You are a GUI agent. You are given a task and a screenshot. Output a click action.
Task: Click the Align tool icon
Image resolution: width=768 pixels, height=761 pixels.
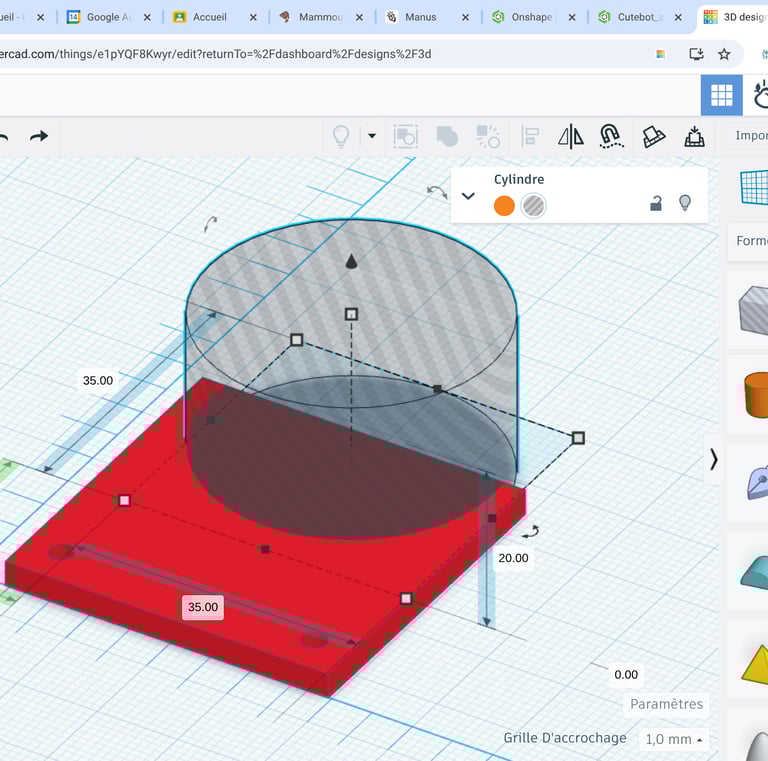pos(531,137)
